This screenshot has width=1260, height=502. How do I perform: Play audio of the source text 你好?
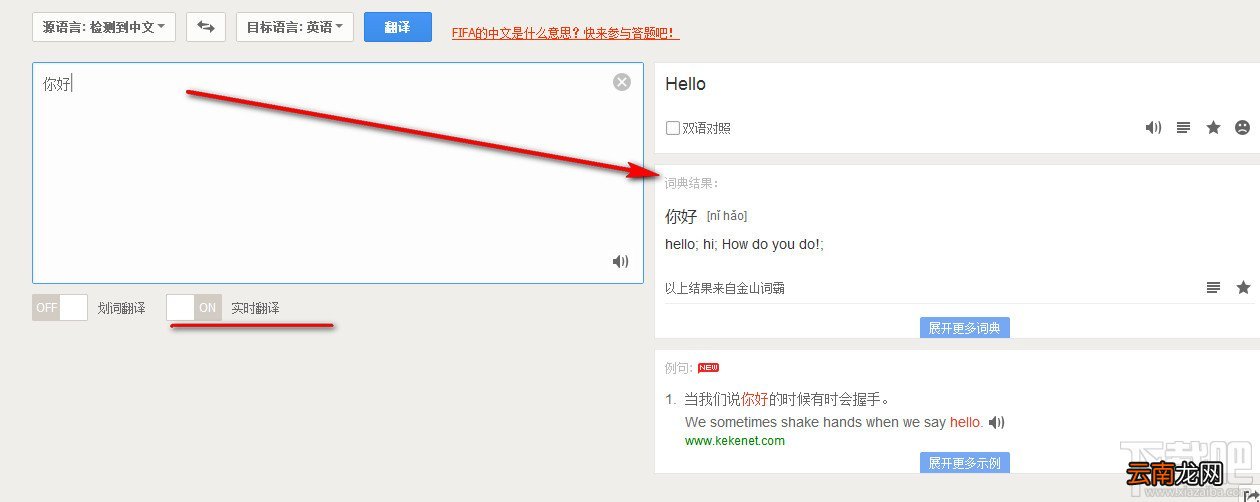621,262
